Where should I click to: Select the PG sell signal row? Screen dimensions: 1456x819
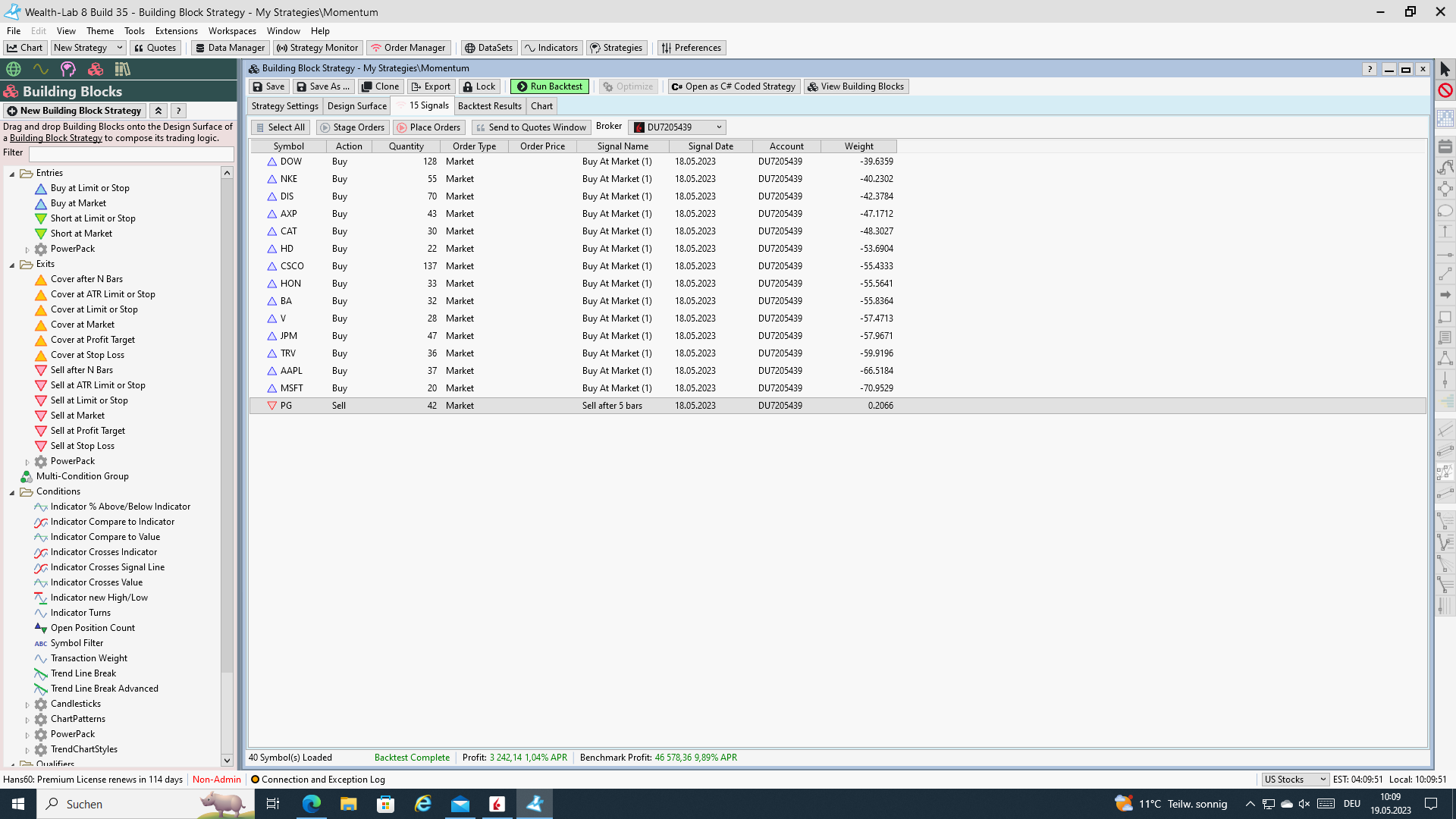pos(838,406)
